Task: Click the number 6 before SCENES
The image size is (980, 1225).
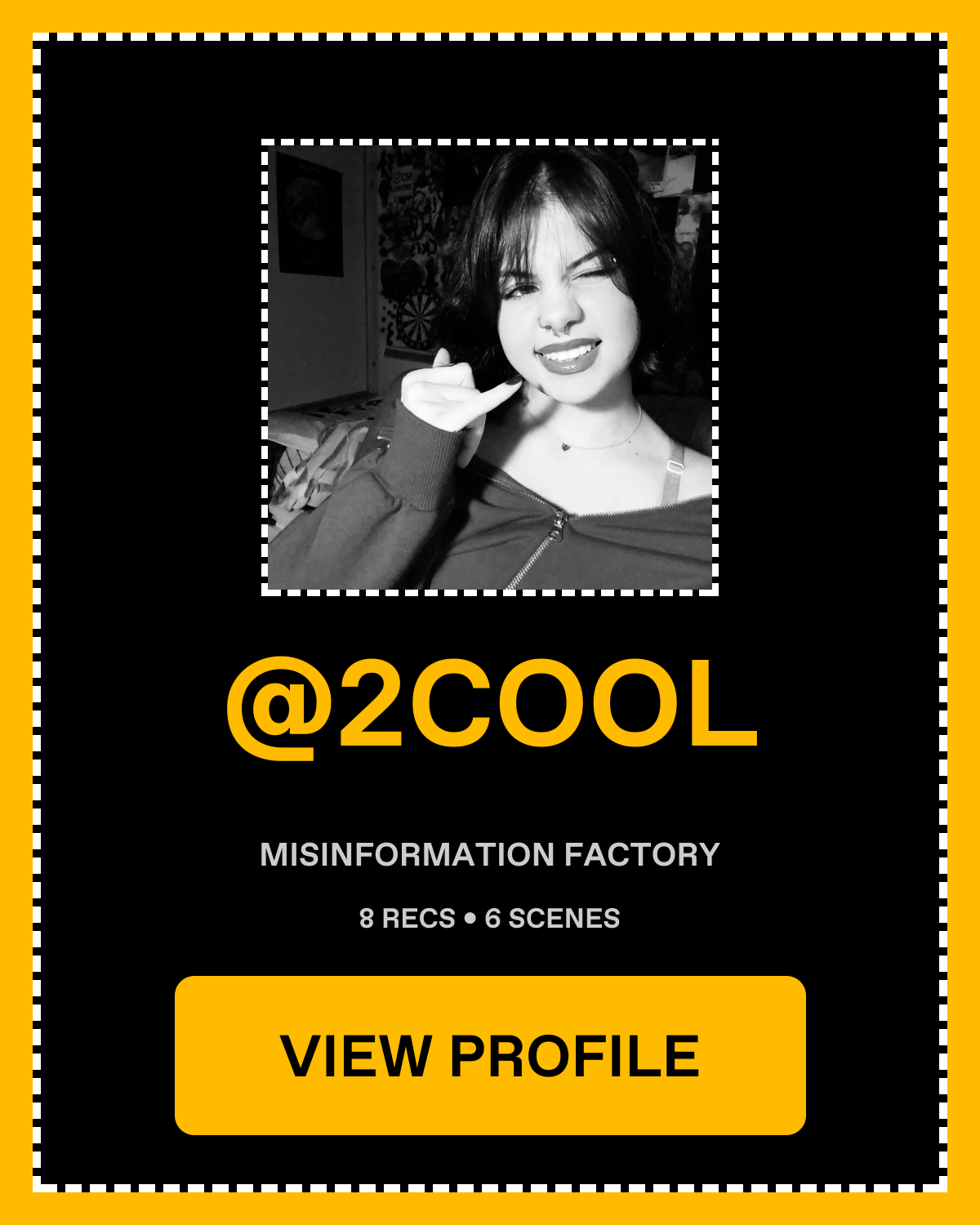Action: [x=492, y=919]
